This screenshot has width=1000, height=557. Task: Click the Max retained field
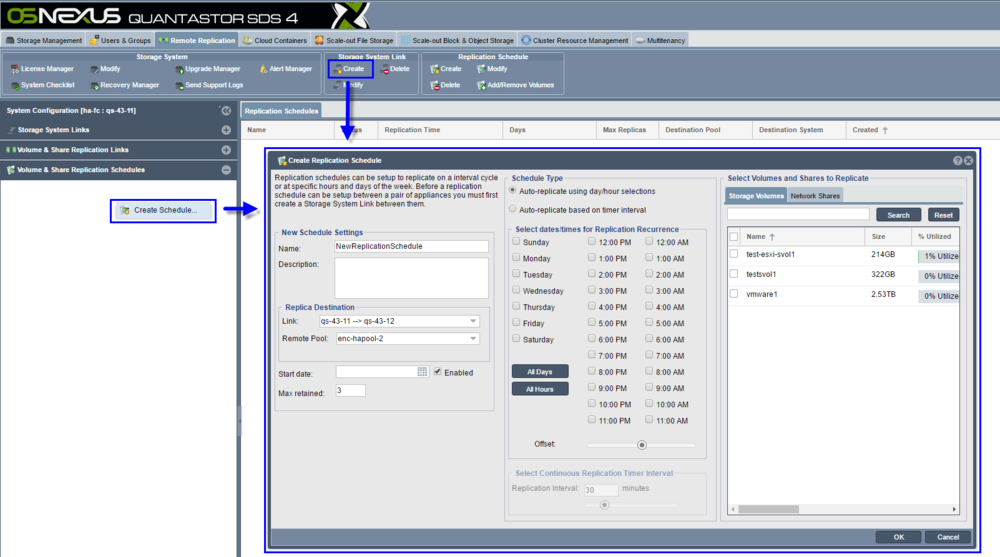coord(350,390)
